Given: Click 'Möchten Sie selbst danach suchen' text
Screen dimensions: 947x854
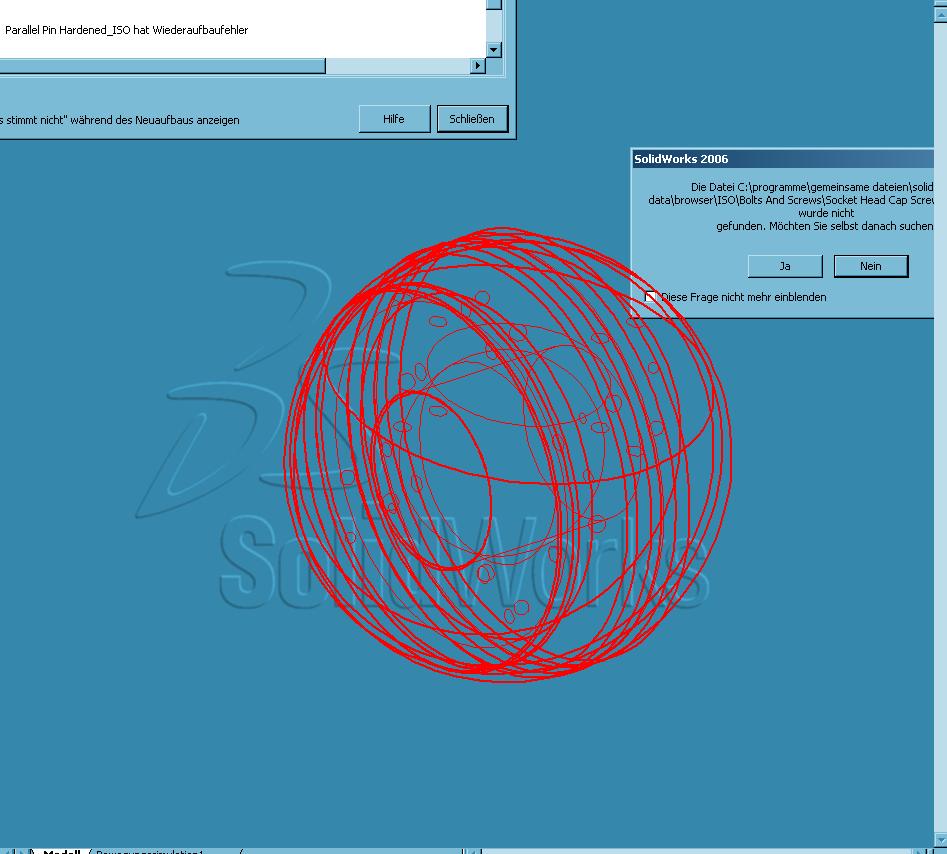Looking at the screenshot, I should (850, 226).
